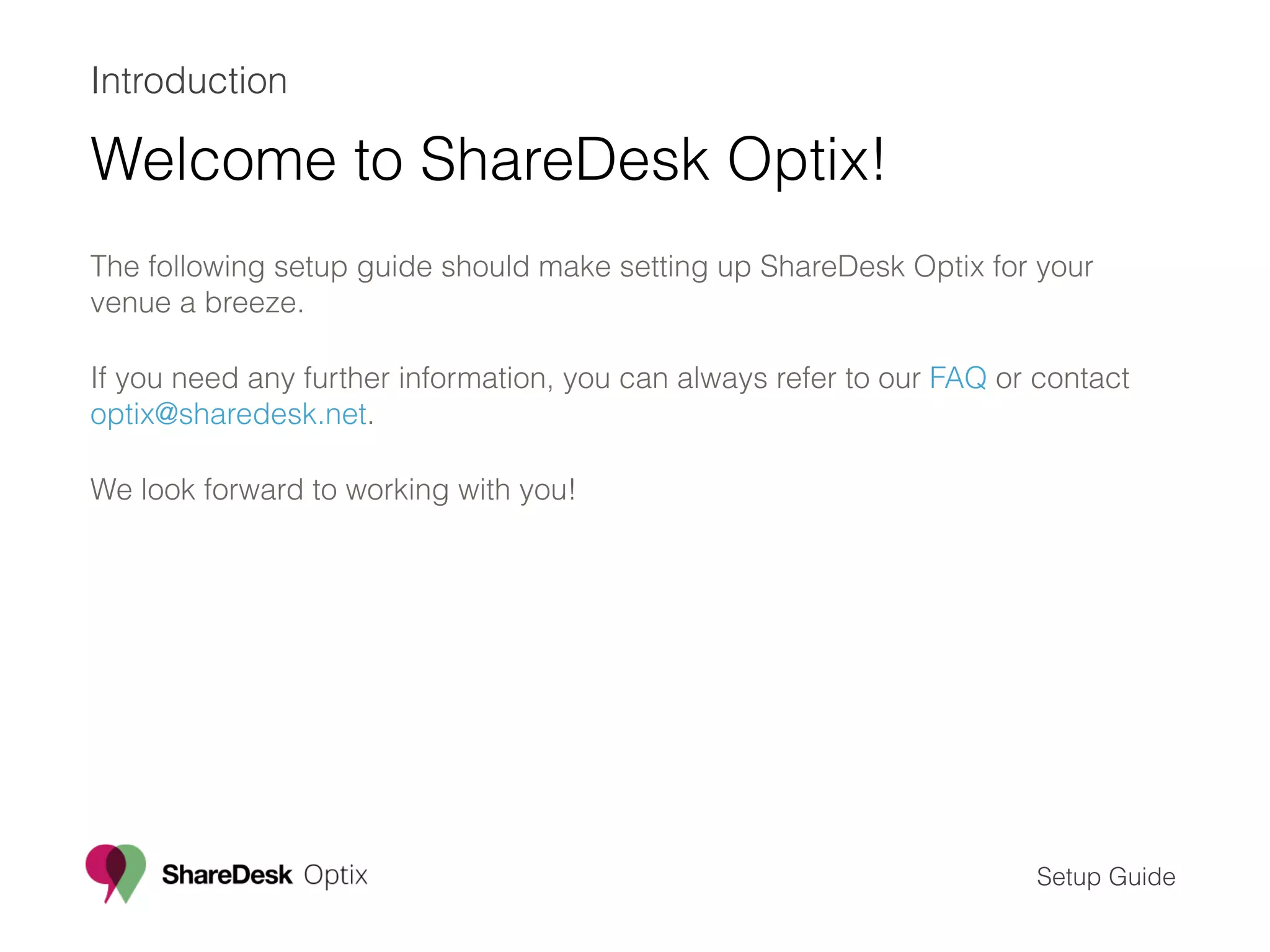
Task: Click We look forward to working line
Action: click(333, 490)
